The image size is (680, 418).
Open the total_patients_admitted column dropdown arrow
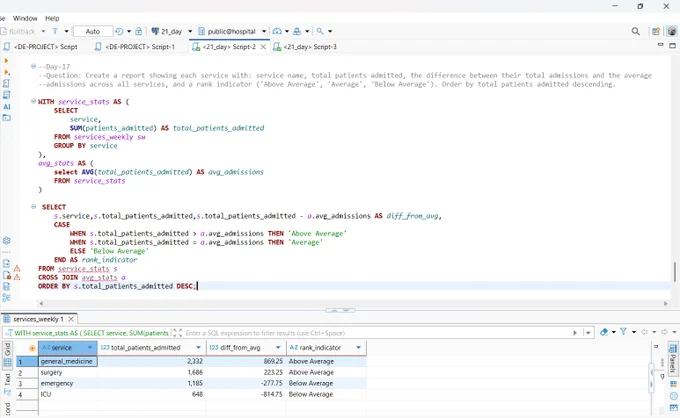point(198,348)
